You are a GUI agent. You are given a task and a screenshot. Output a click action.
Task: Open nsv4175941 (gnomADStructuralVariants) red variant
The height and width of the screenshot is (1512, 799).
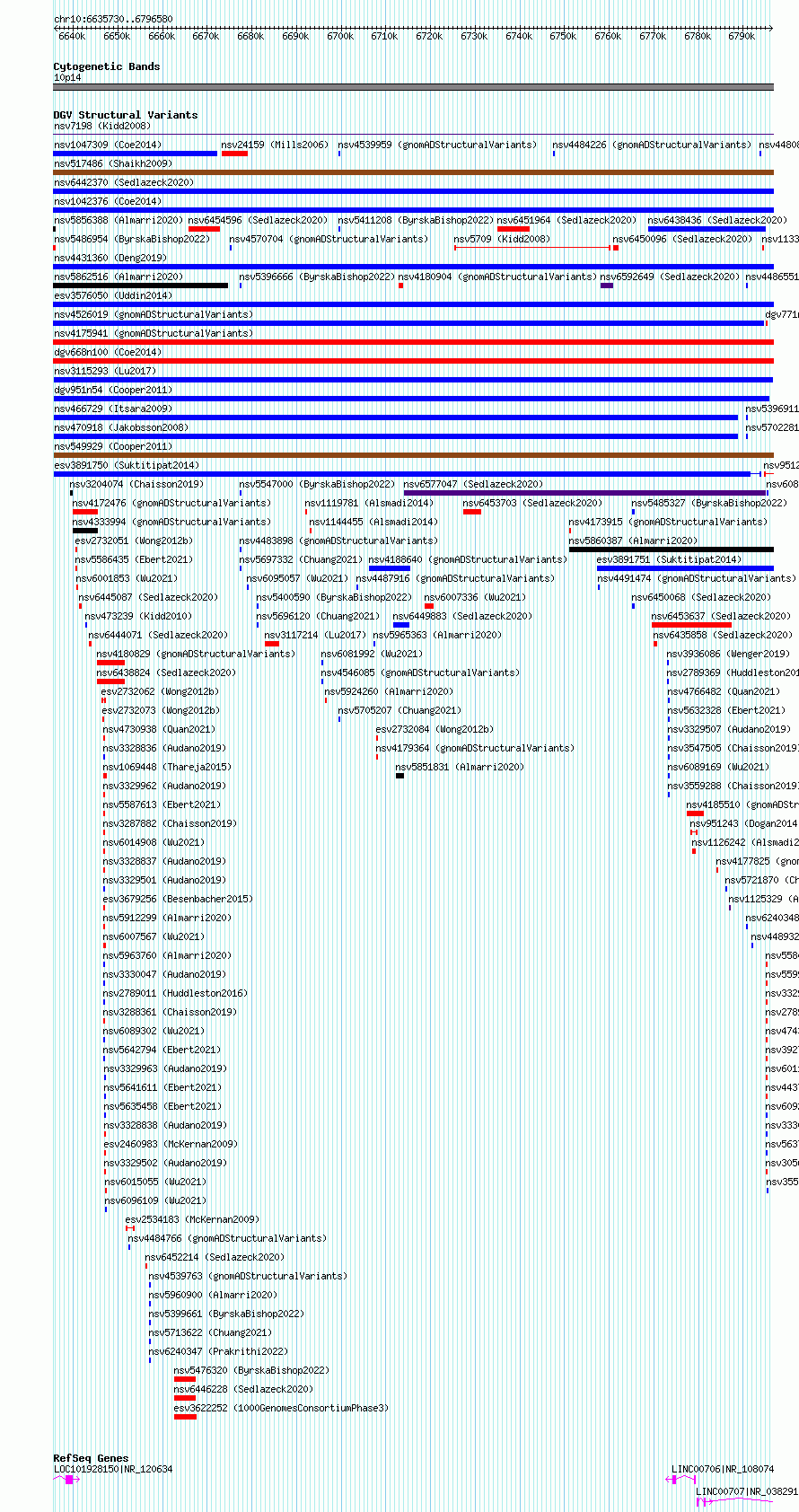(414, 342)
